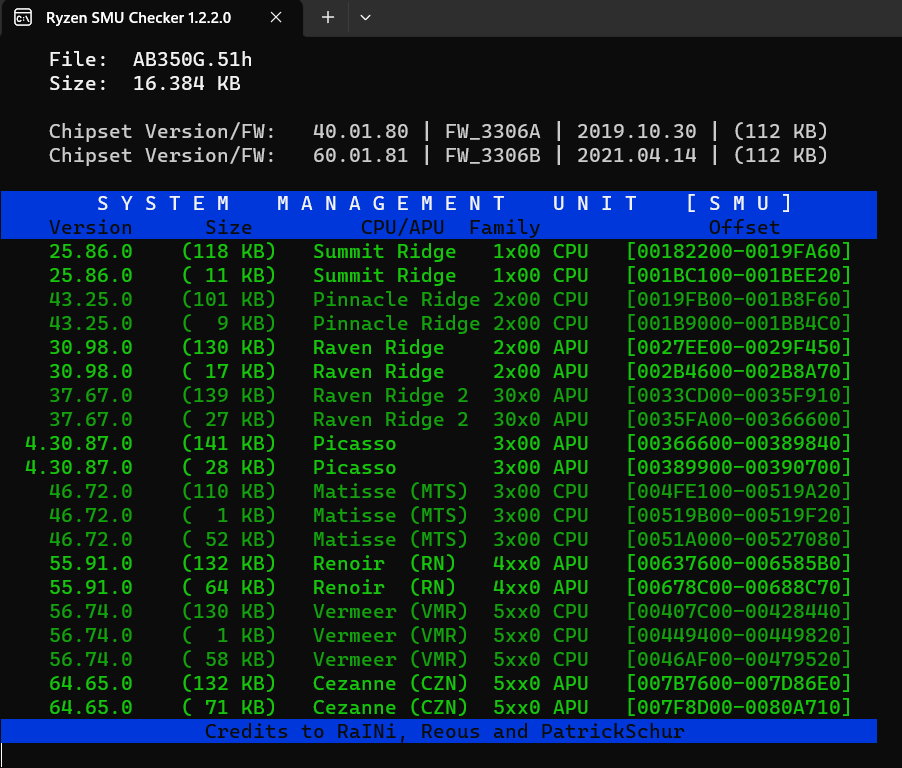Click the file name AB350G.51h
902x768 pixels.
click(x=192, y=59)
